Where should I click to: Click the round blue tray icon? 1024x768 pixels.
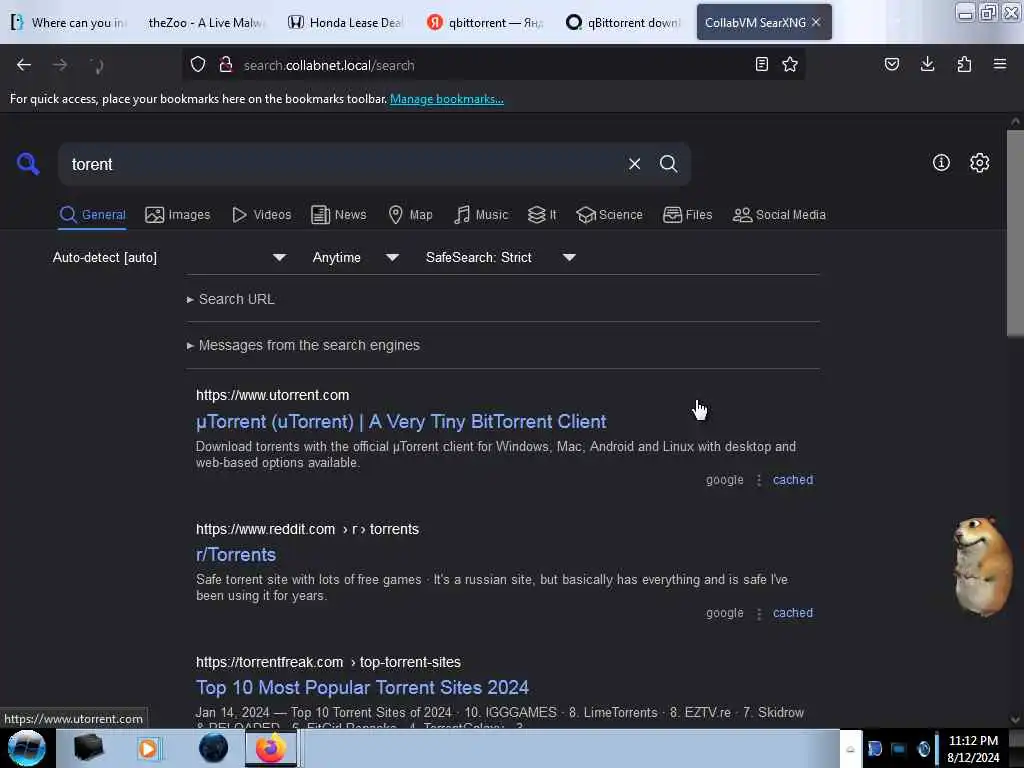(x=923, y=749)
